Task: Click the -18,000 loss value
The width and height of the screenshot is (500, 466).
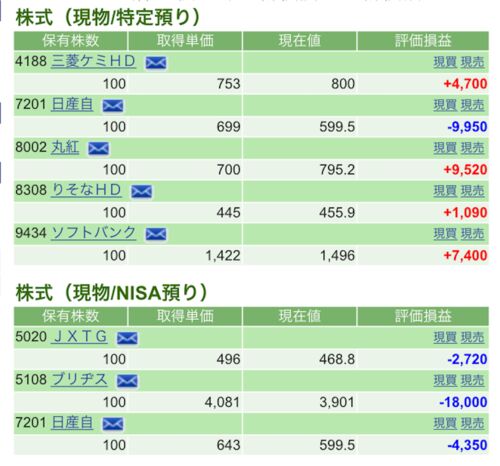Action: (463, 402)
